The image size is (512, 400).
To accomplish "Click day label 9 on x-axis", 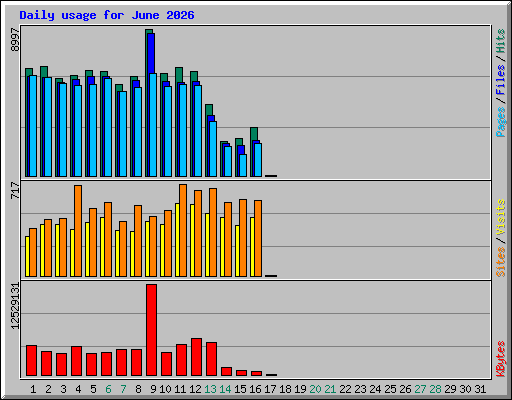I will (153, 389).
